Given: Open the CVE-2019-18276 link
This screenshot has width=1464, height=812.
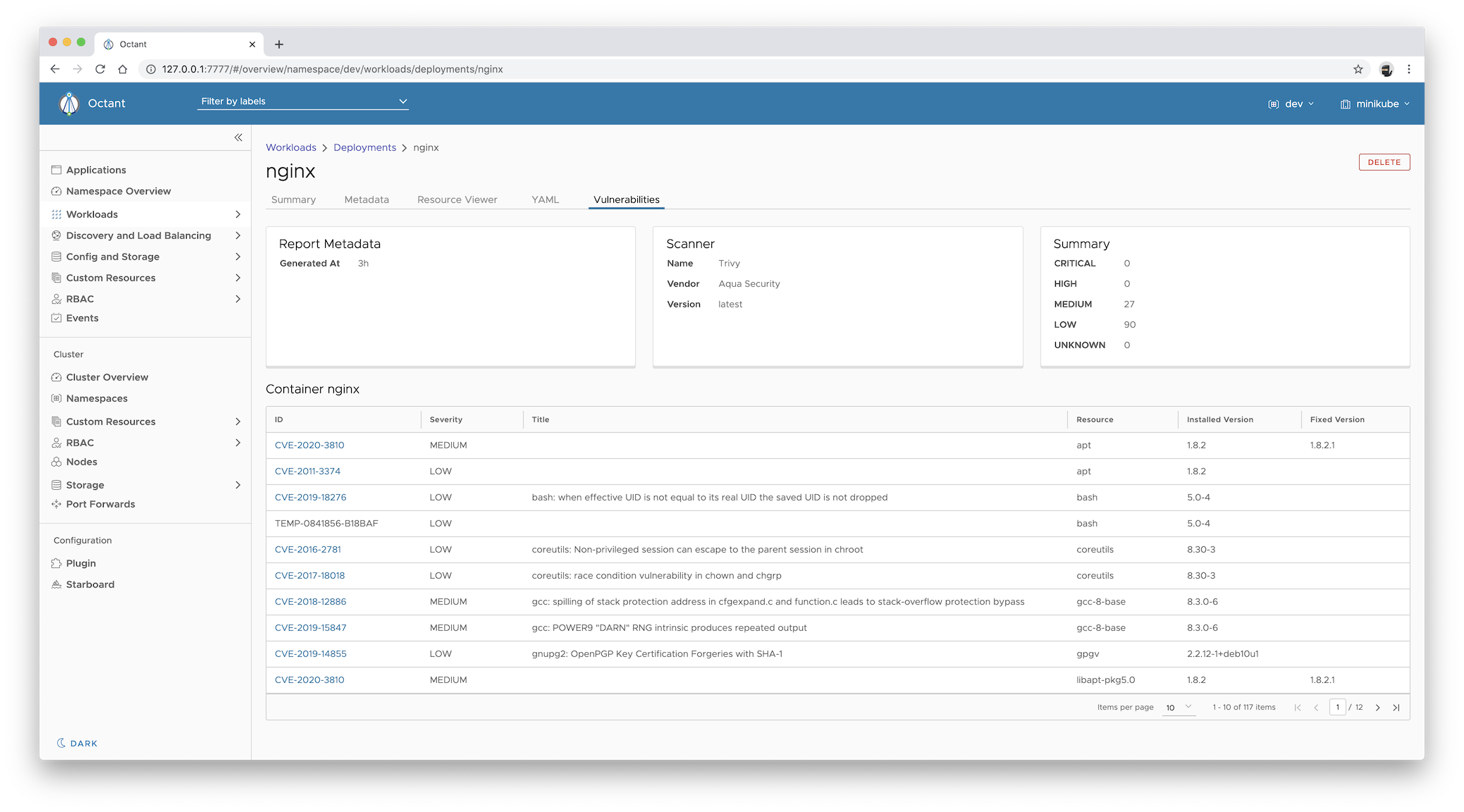Looking at the screenshot, I should 310,497.
